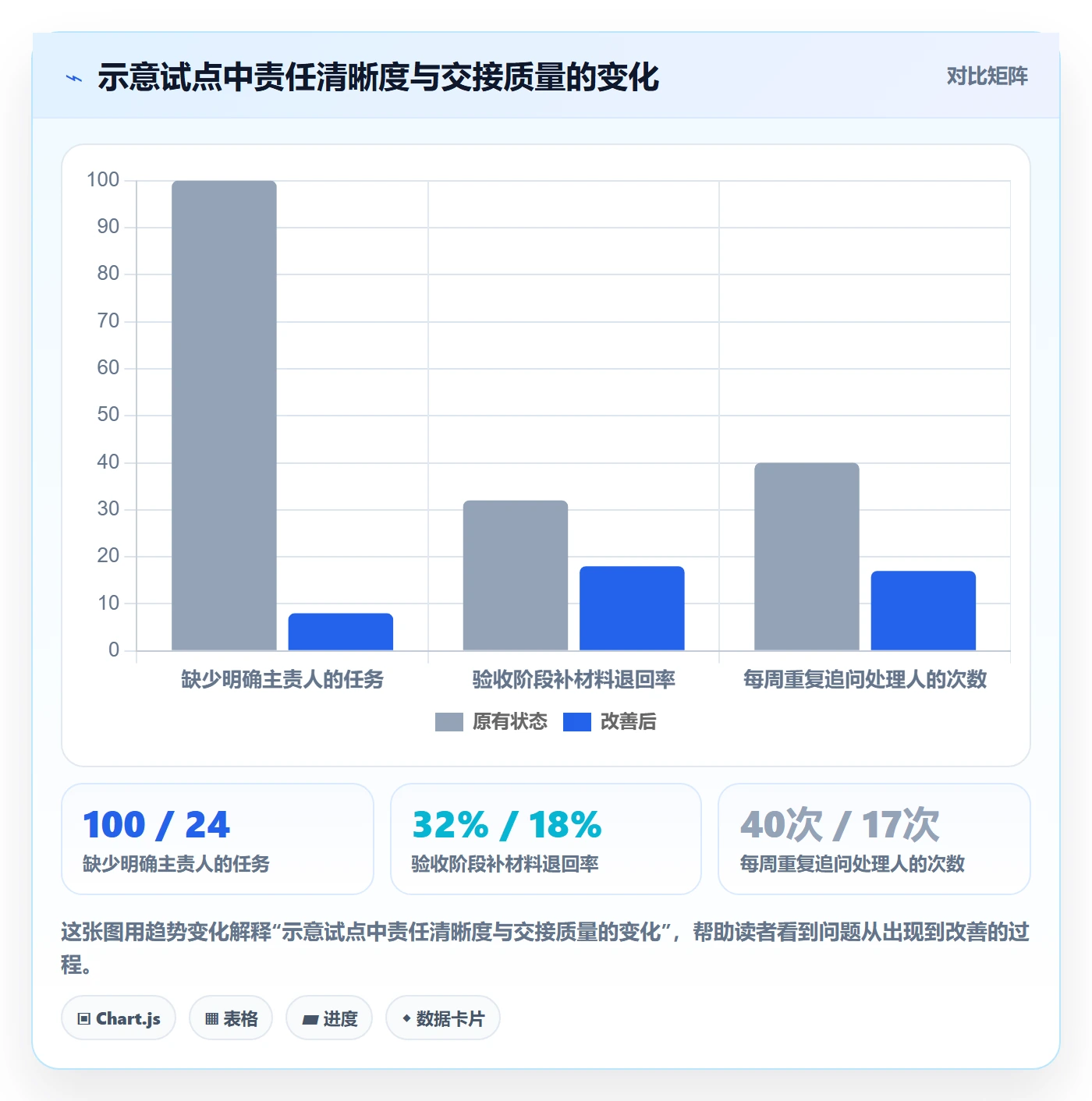Click 每周重复追问处理人的次数 caption under 40次 / 17次
The width and height of the screenshot is (1092, 1101).
[853, 864]
